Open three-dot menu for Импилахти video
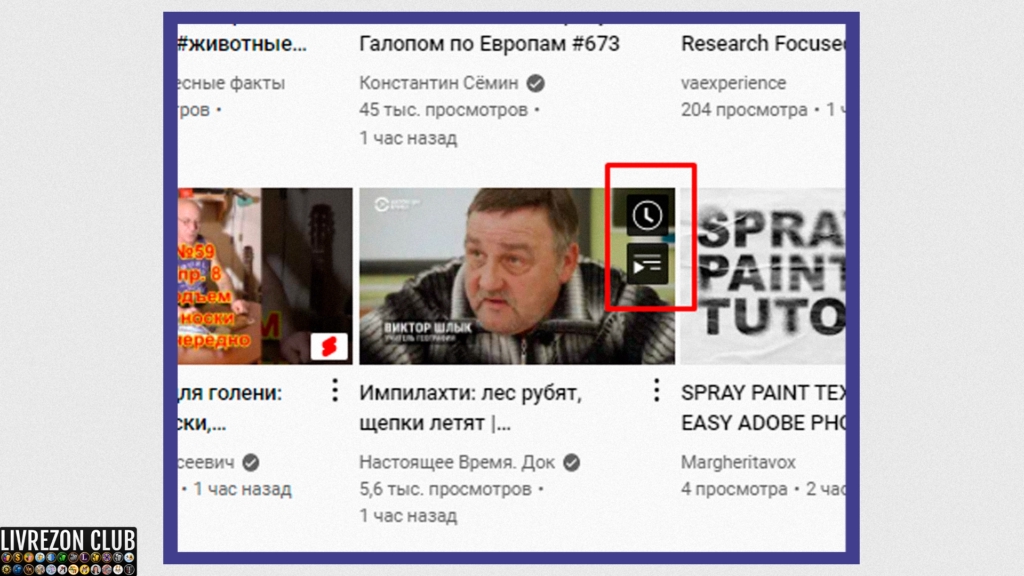This screenshot has height=576, width=1024. (x=656, y=391)
